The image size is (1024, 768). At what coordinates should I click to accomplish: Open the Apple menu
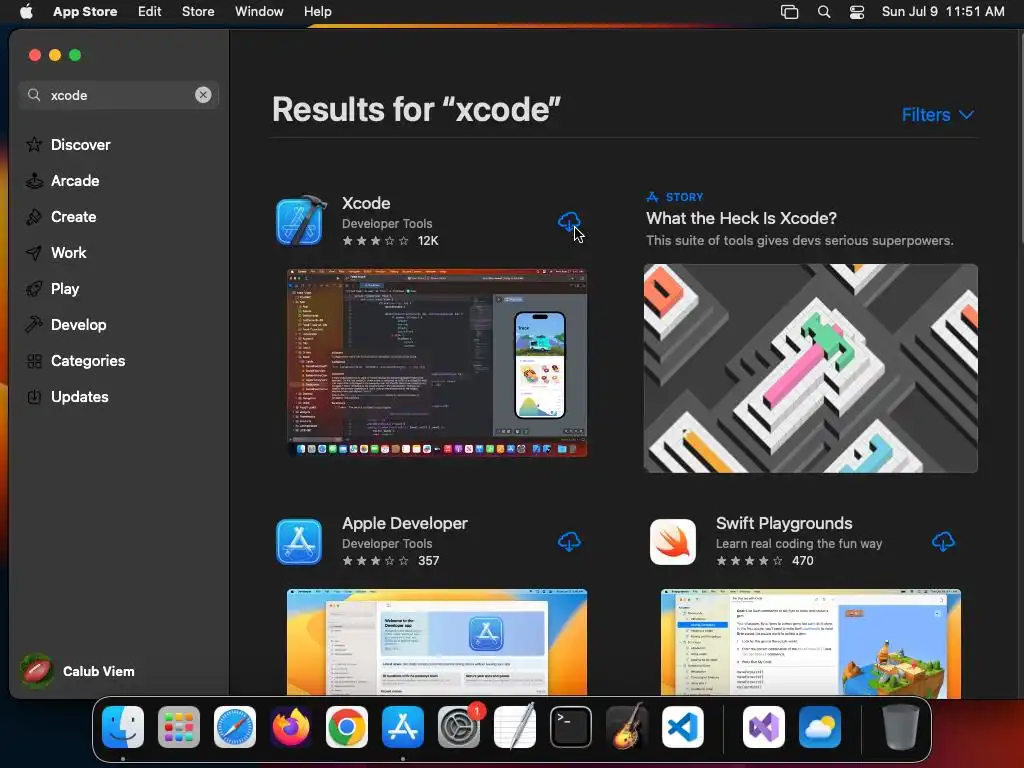tap(26, 12)
